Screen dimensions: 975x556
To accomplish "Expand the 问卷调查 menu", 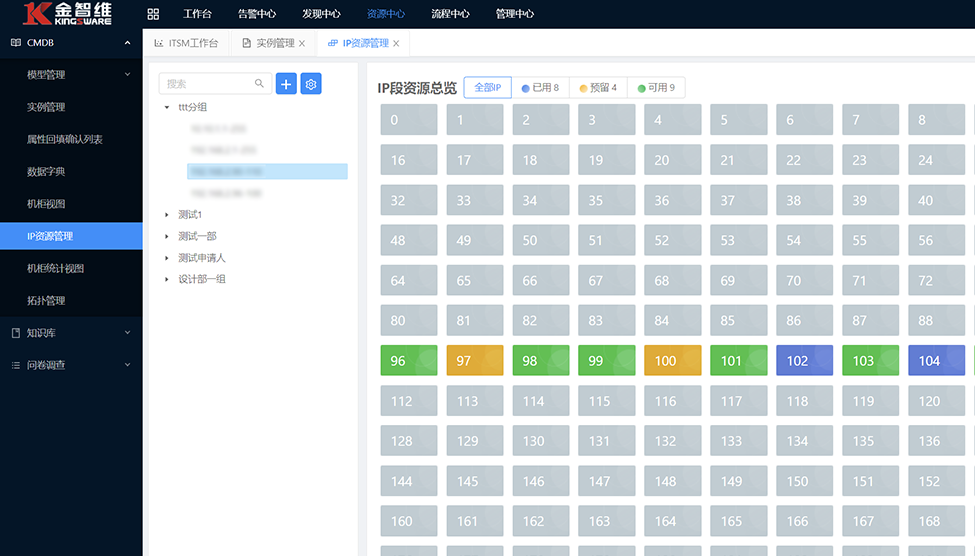I will (127, 365).
